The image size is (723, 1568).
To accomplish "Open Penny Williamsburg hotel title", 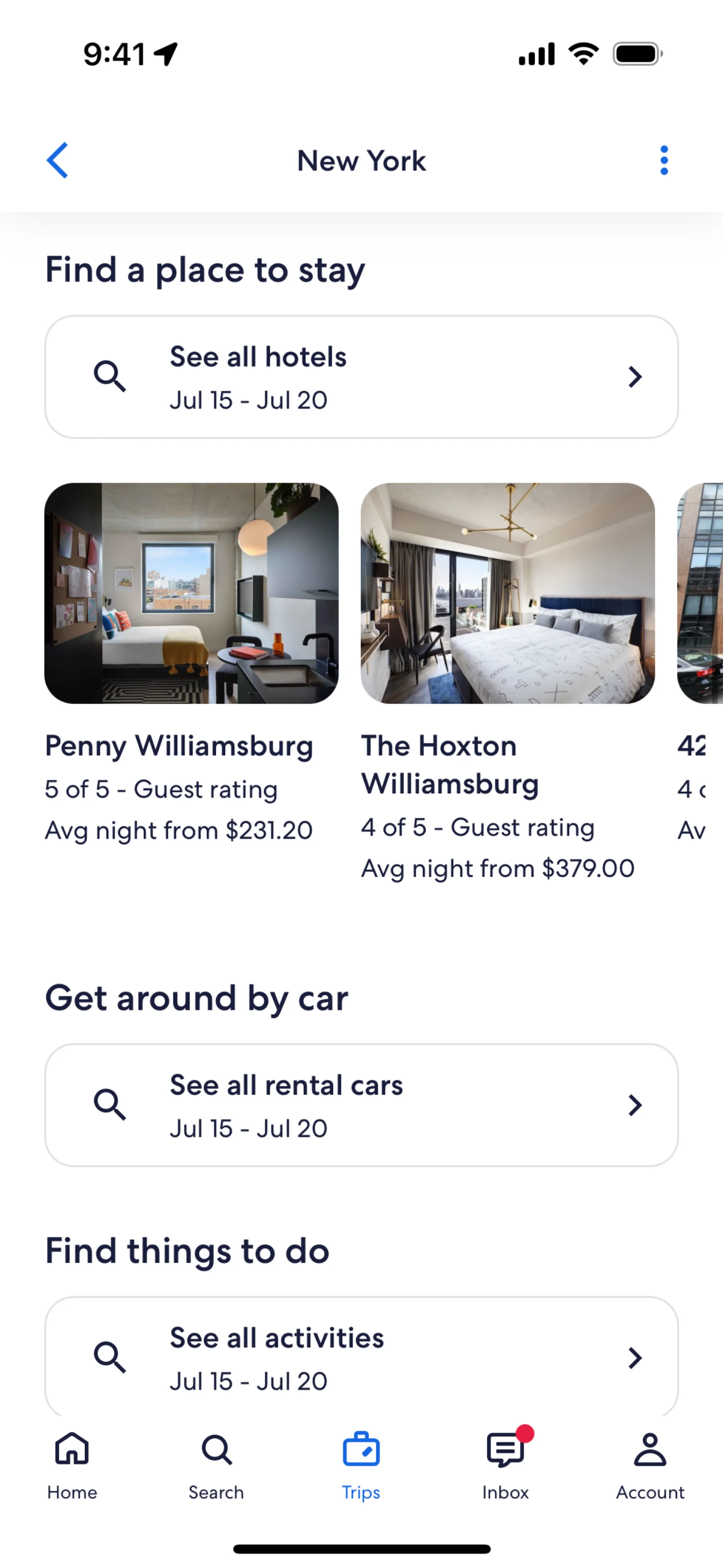I will click(x=179, y=746).
